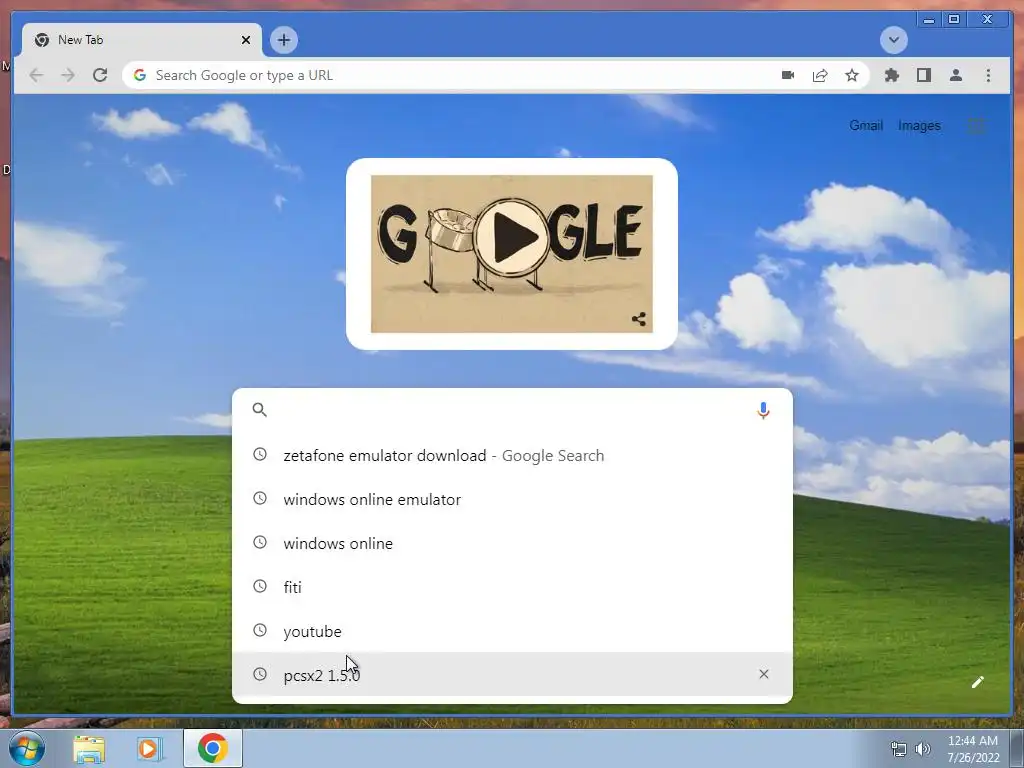Maximize the Chrome window
The image size is (1024, 768).
(953, 20)
